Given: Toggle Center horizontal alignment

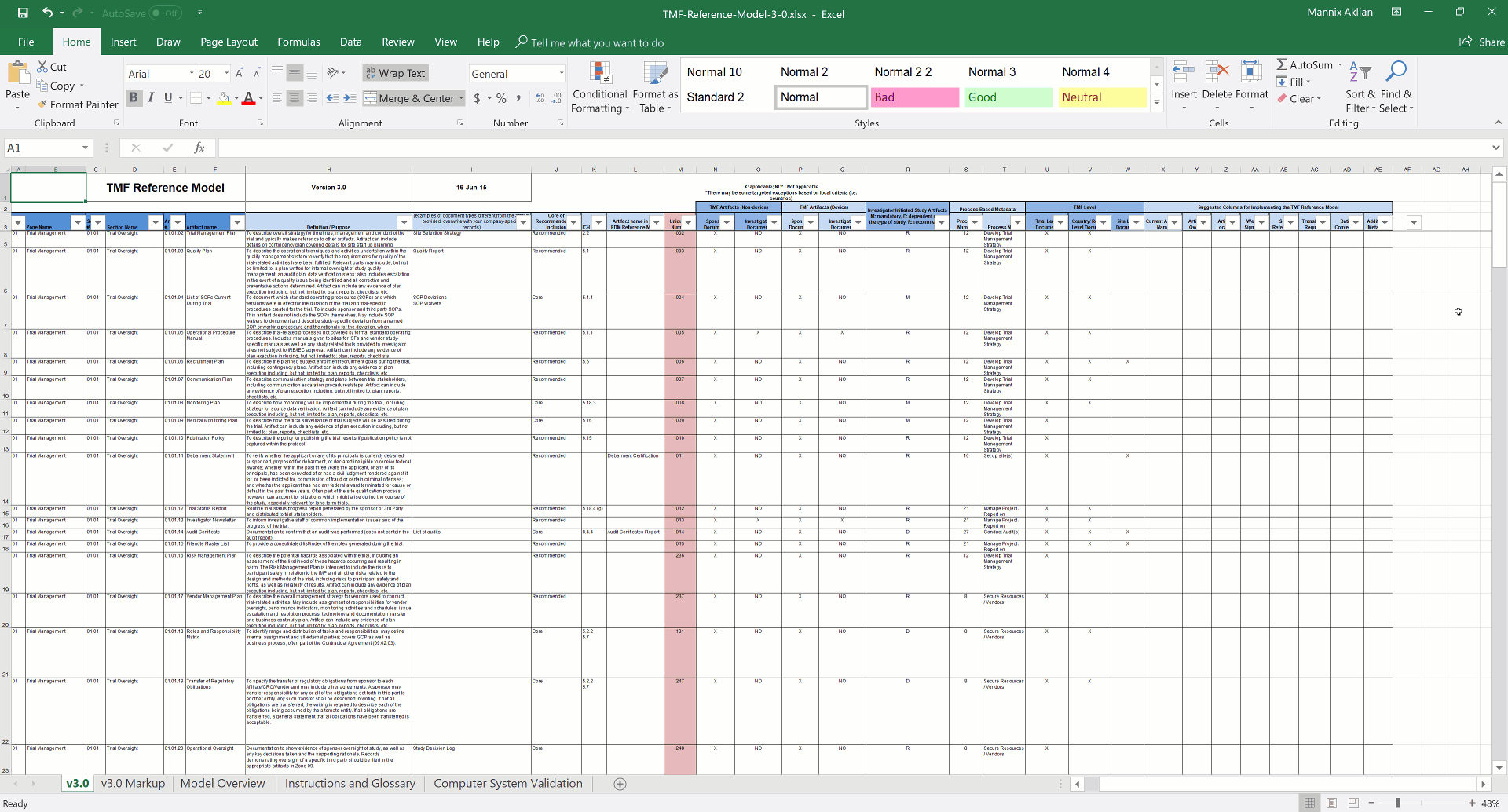Looking at the screenshot, I should tap(295, 98).
